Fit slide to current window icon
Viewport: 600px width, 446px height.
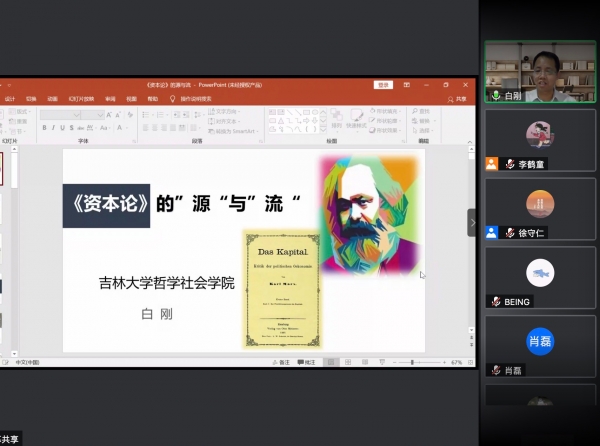[470, 362]
